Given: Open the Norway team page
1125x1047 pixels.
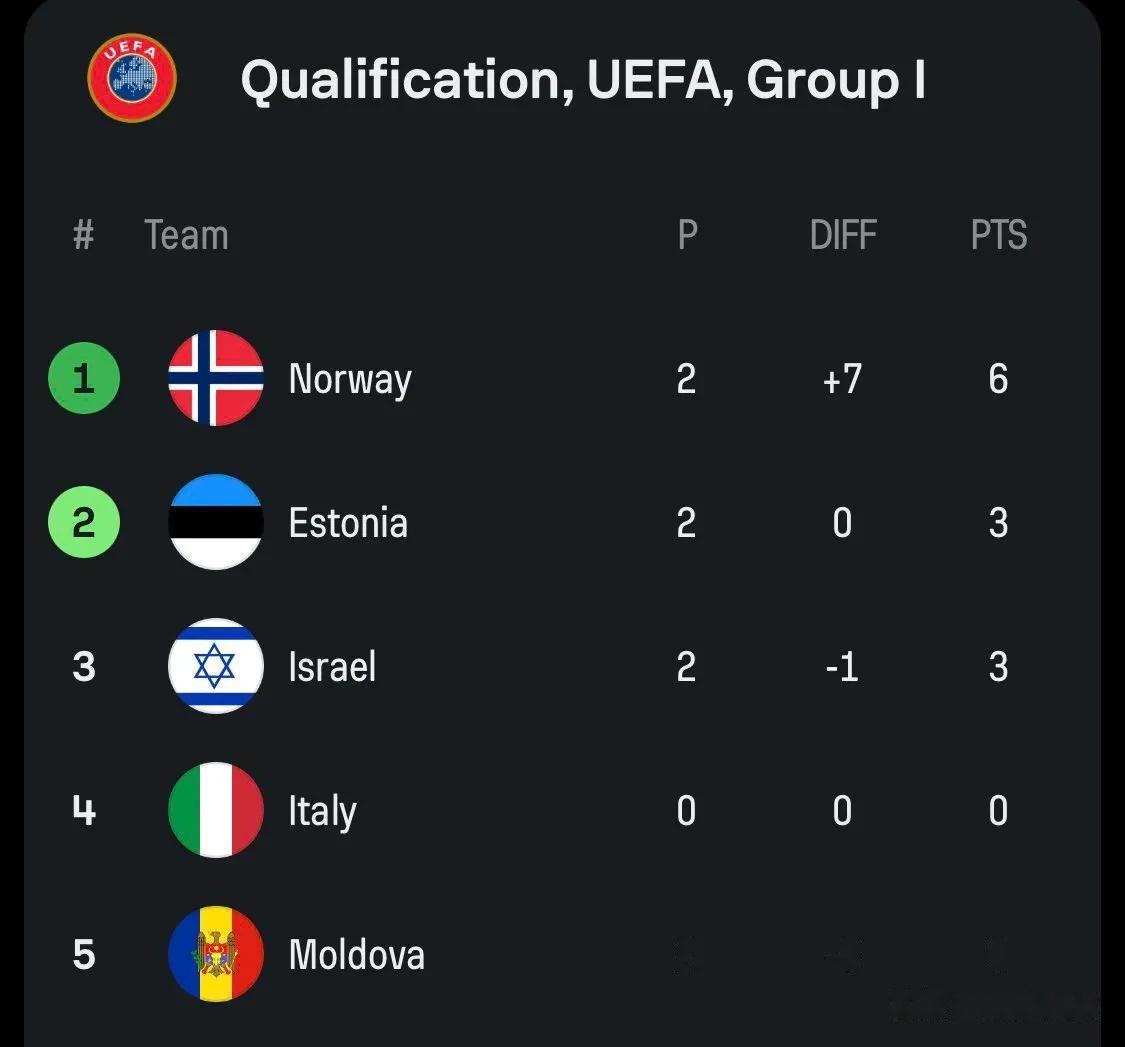Looking at the screenshot, I should tap(350, 380).
